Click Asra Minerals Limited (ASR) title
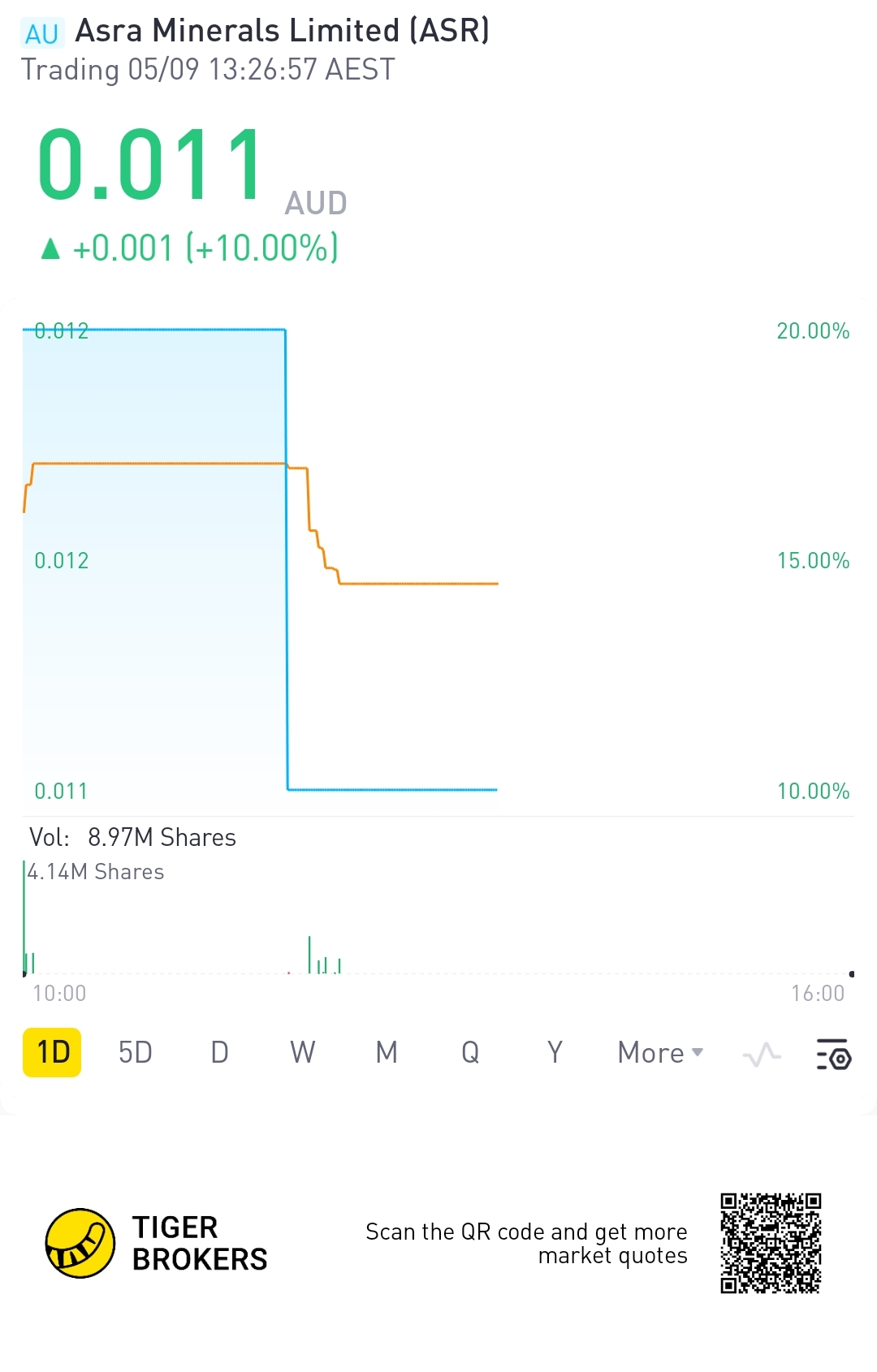 [282, 31]
